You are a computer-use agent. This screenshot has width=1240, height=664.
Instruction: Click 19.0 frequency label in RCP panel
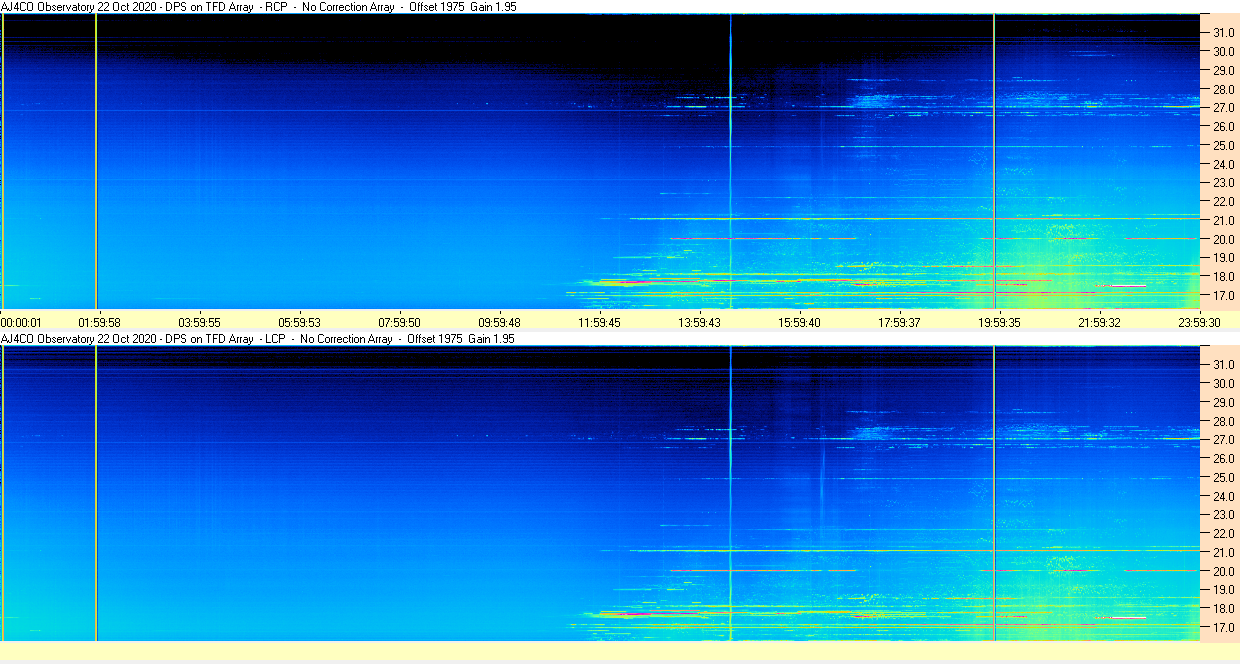1223,258
